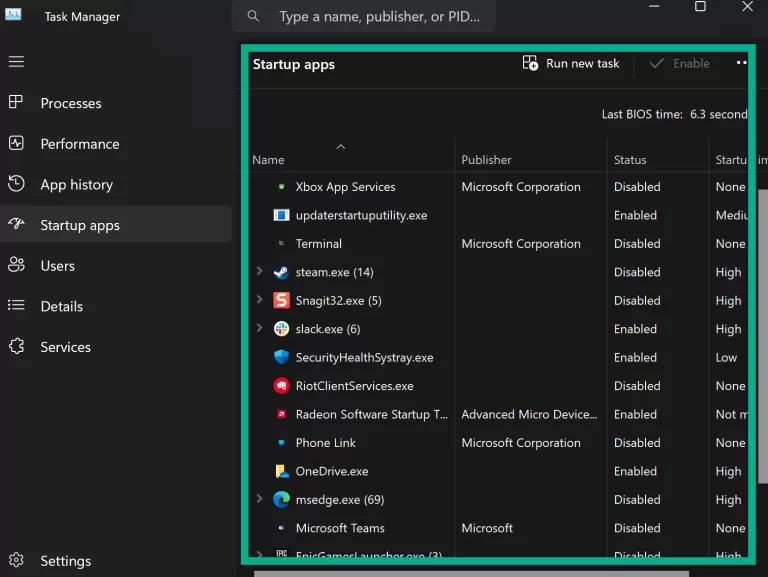This screenshot has width=768, height=577.
Task: Click the Processes sidebar icon
Action: coord(16,102)
